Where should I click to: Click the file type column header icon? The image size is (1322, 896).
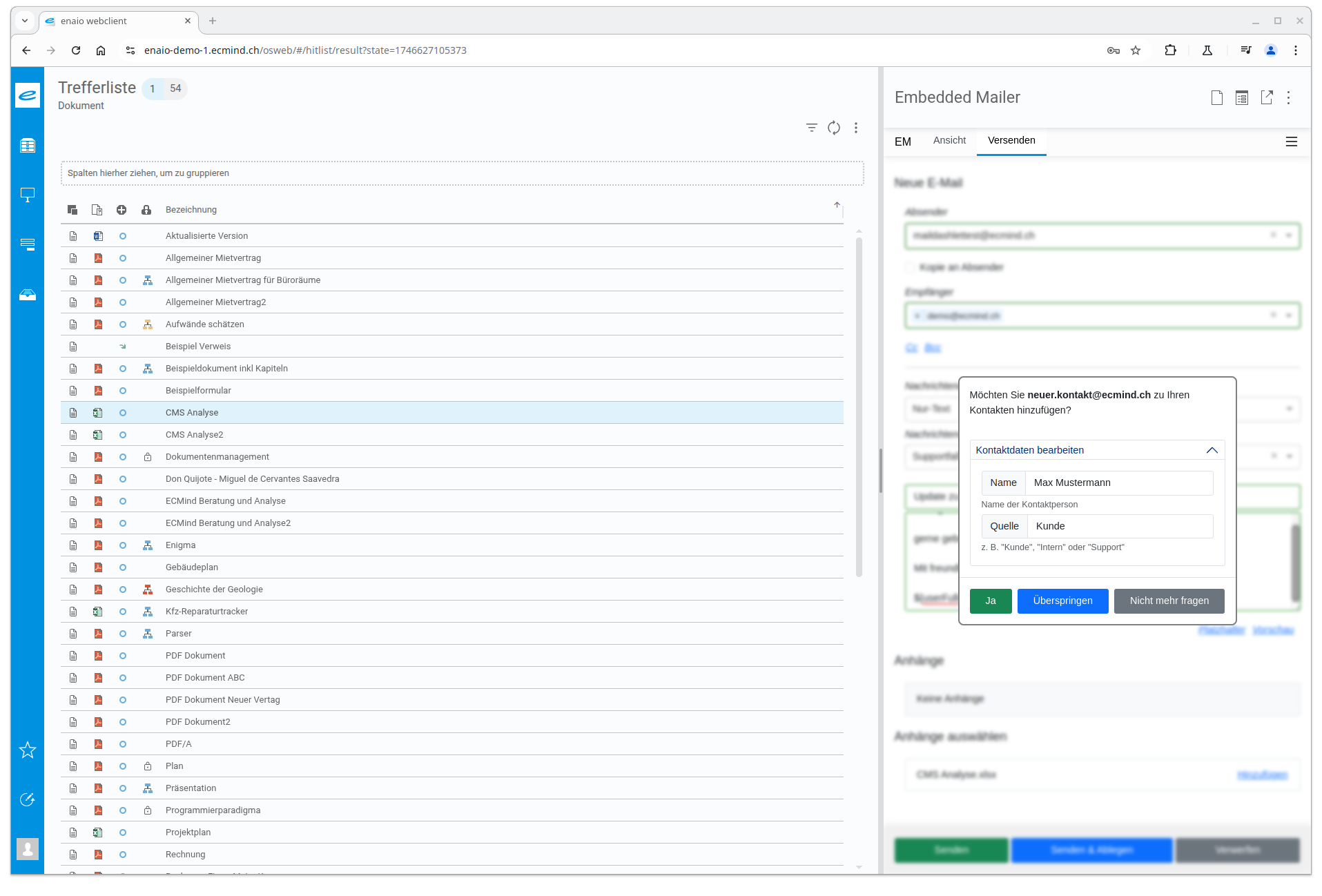97,210
